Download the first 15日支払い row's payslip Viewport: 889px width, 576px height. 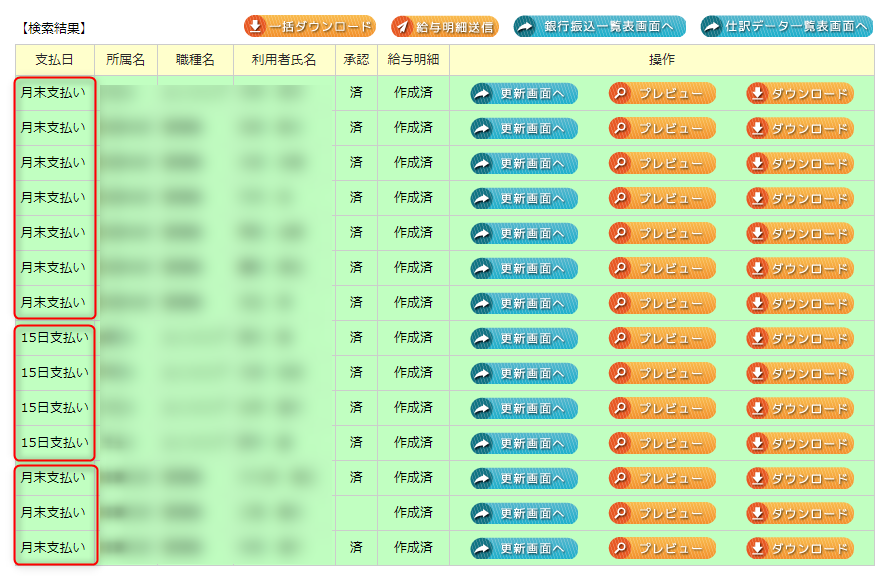[800, 339]
